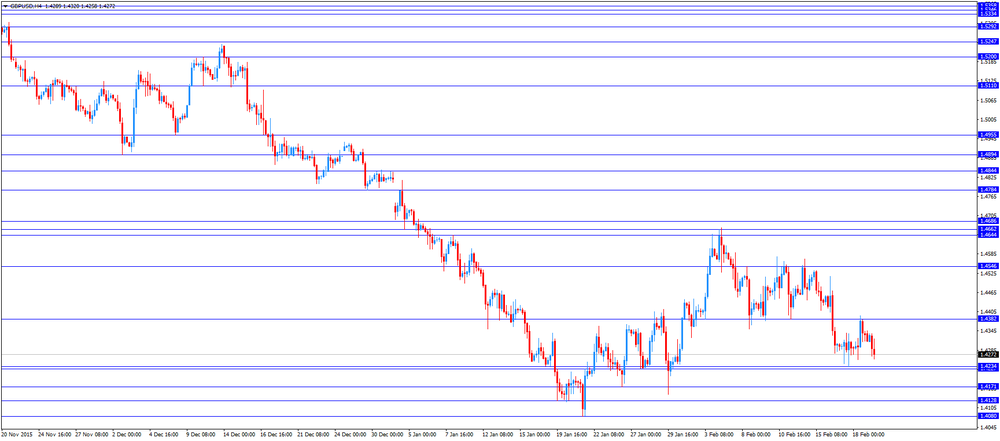Image resolution: width=1000 pixels, height=441 pixels.
Task: Click the 5 Jan 00:00 time label
Action: click(424, 434)
